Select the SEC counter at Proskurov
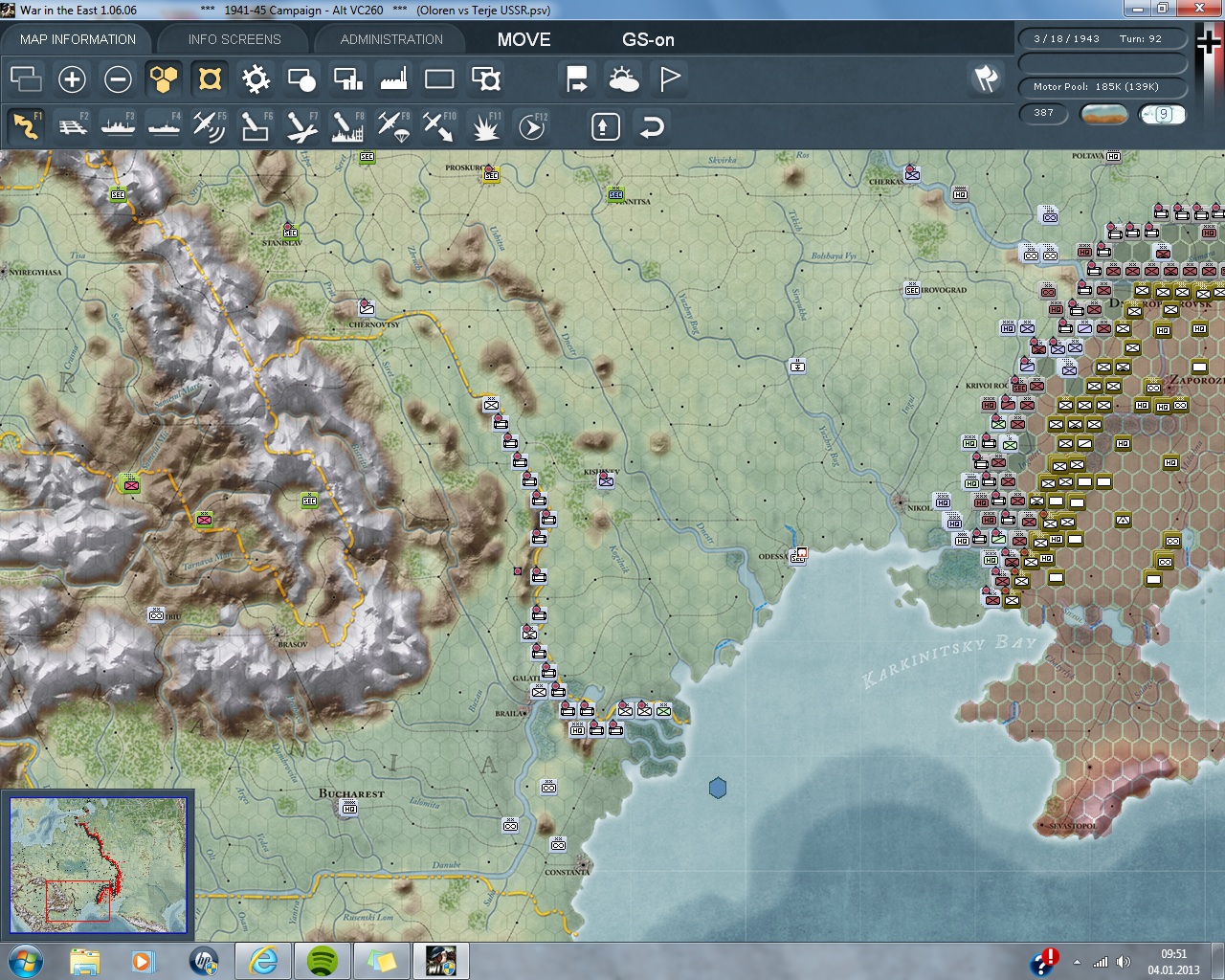 pos(491,175)
